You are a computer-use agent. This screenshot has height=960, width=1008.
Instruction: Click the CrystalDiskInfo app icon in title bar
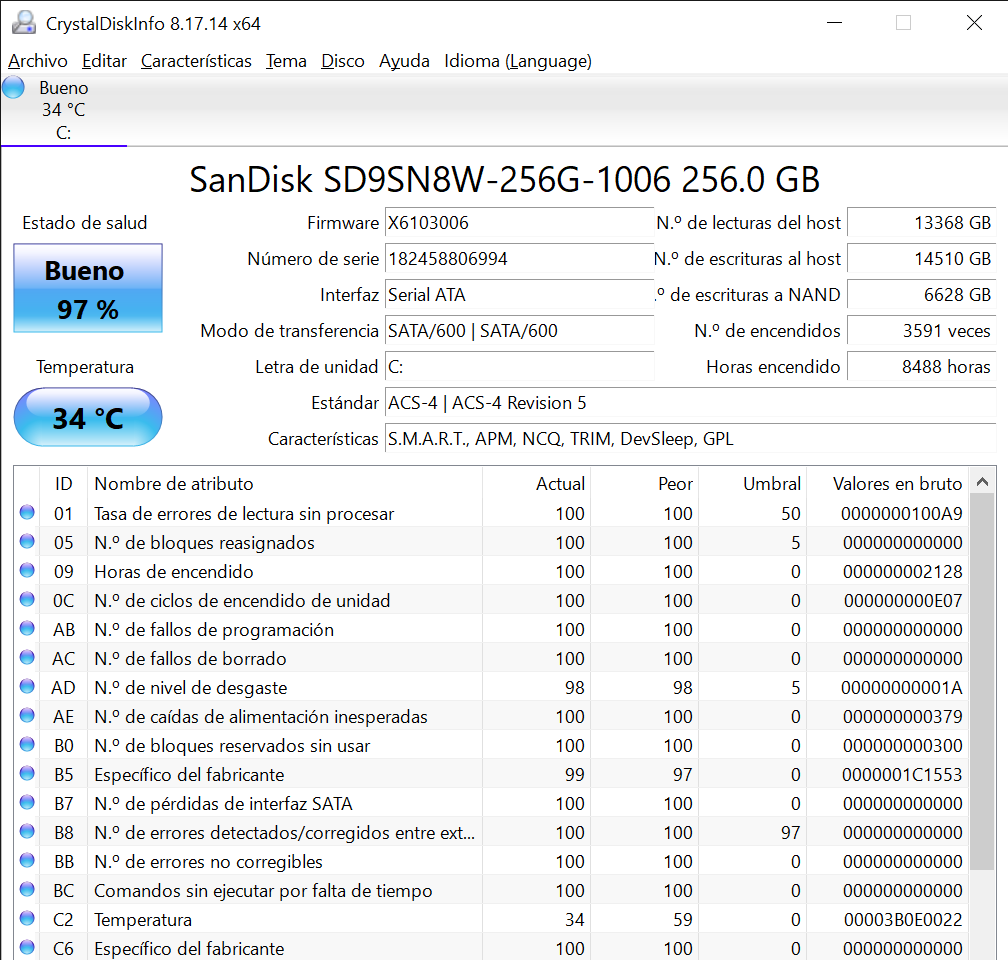coord(24,23)
